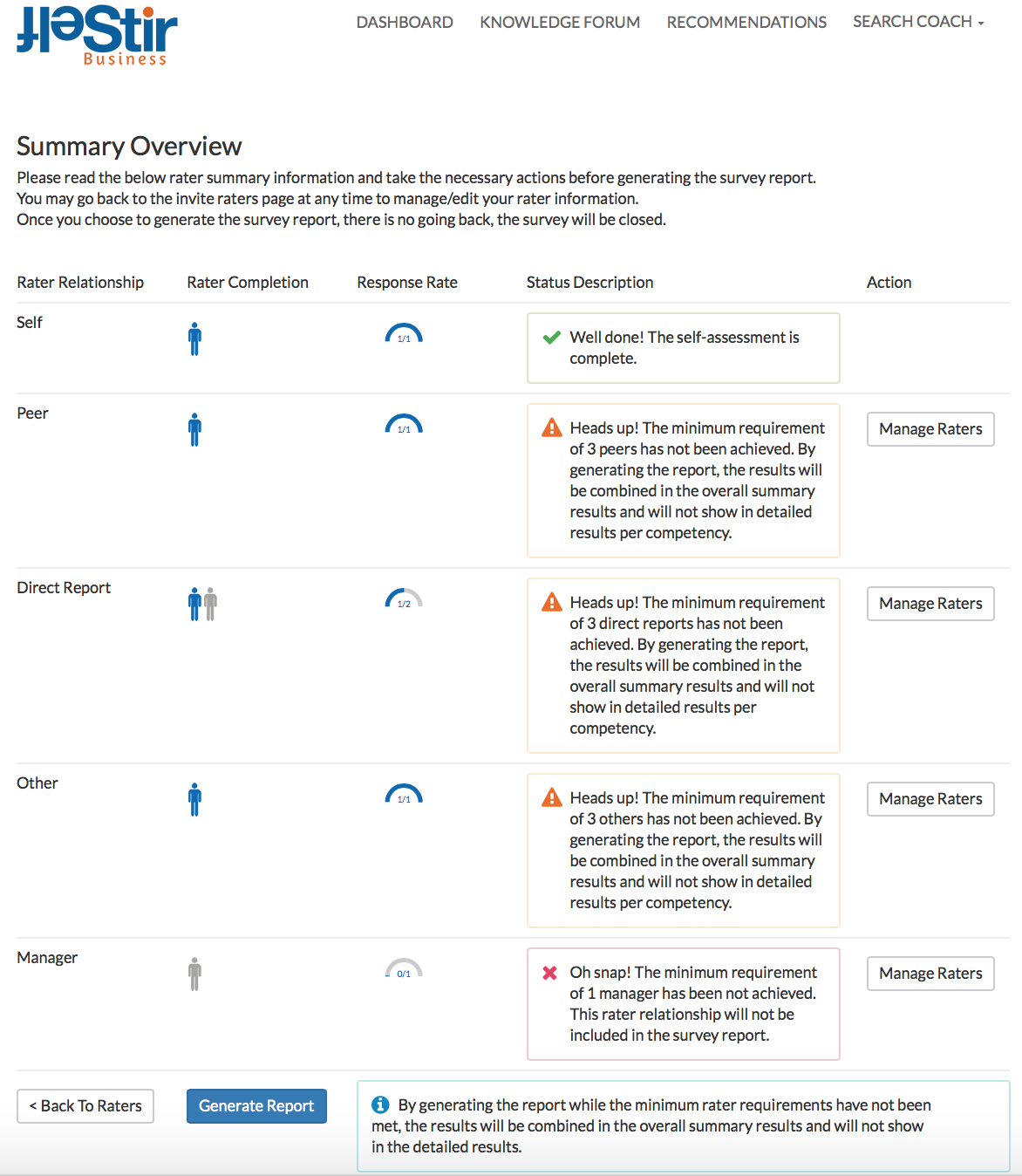The image size is (1022, 1176).
Task: Click the Direct Report person icons
Action: tap(202, 604)
